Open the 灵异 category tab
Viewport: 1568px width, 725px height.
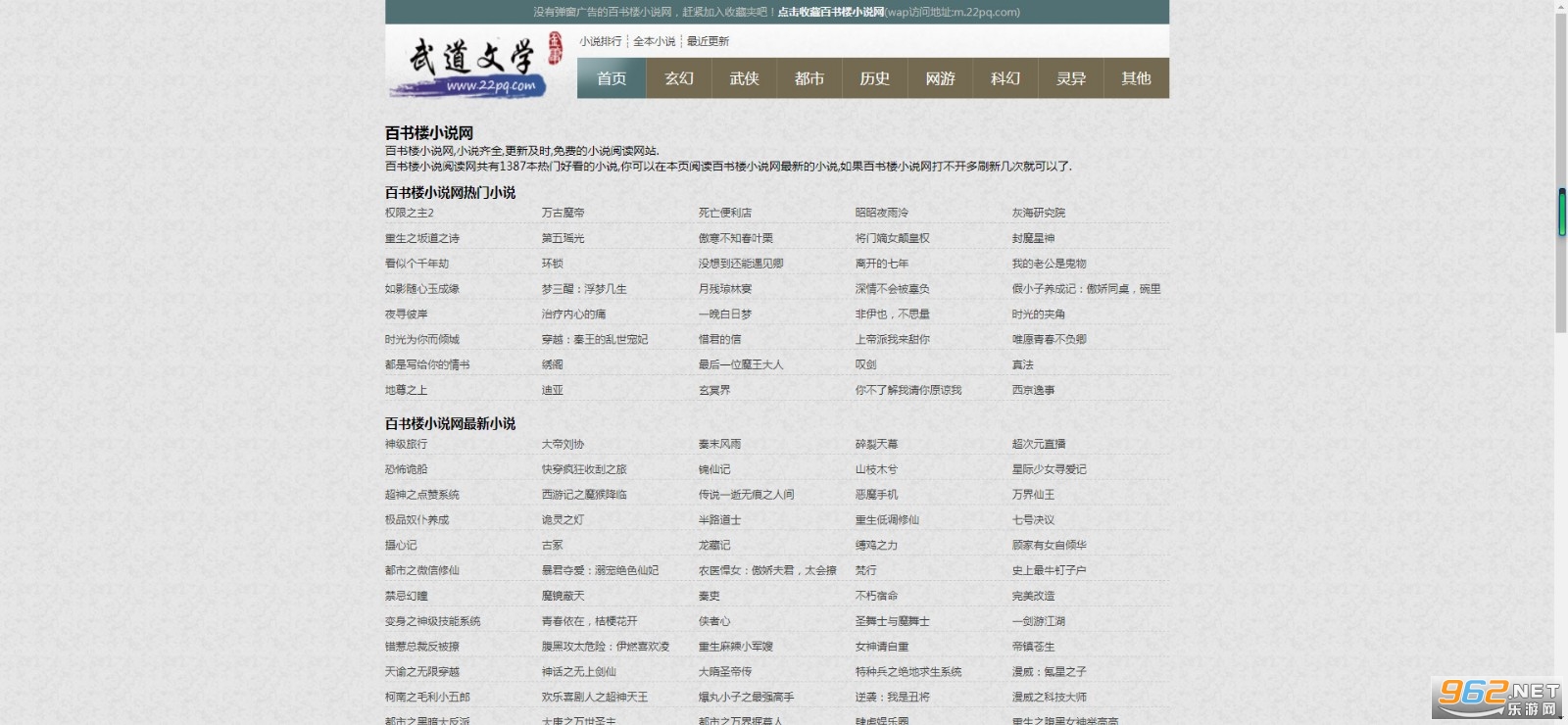pos(1071,78)
